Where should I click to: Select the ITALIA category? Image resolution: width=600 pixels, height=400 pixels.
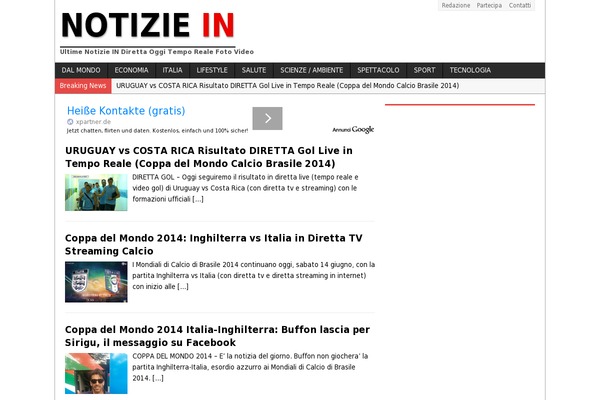coord(172,70)
